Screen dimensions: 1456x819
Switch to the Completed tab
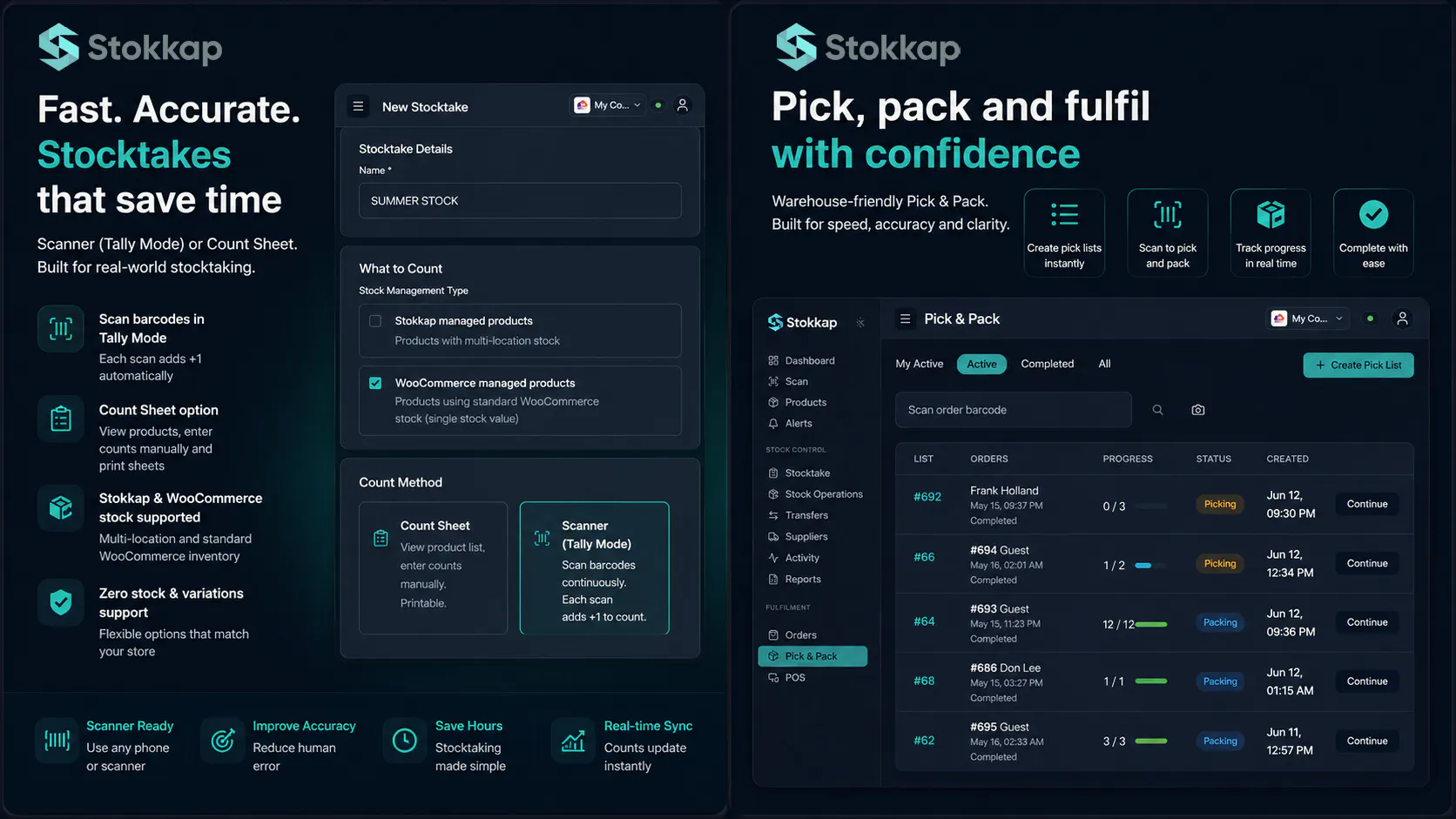(x=1048, y=364)
